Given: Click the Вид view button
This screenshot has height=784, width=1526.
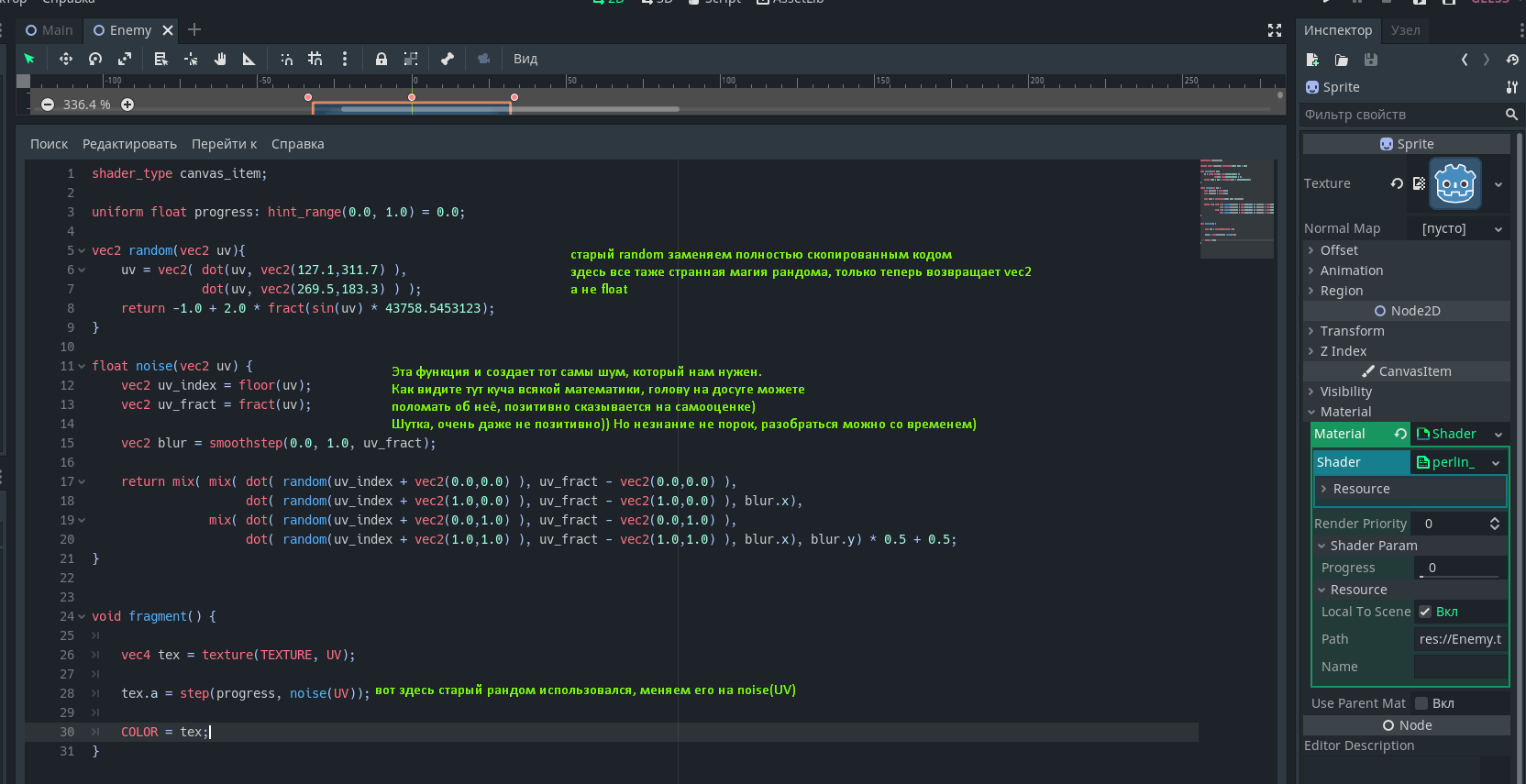Looking at the screenshot, I should 525,59.
